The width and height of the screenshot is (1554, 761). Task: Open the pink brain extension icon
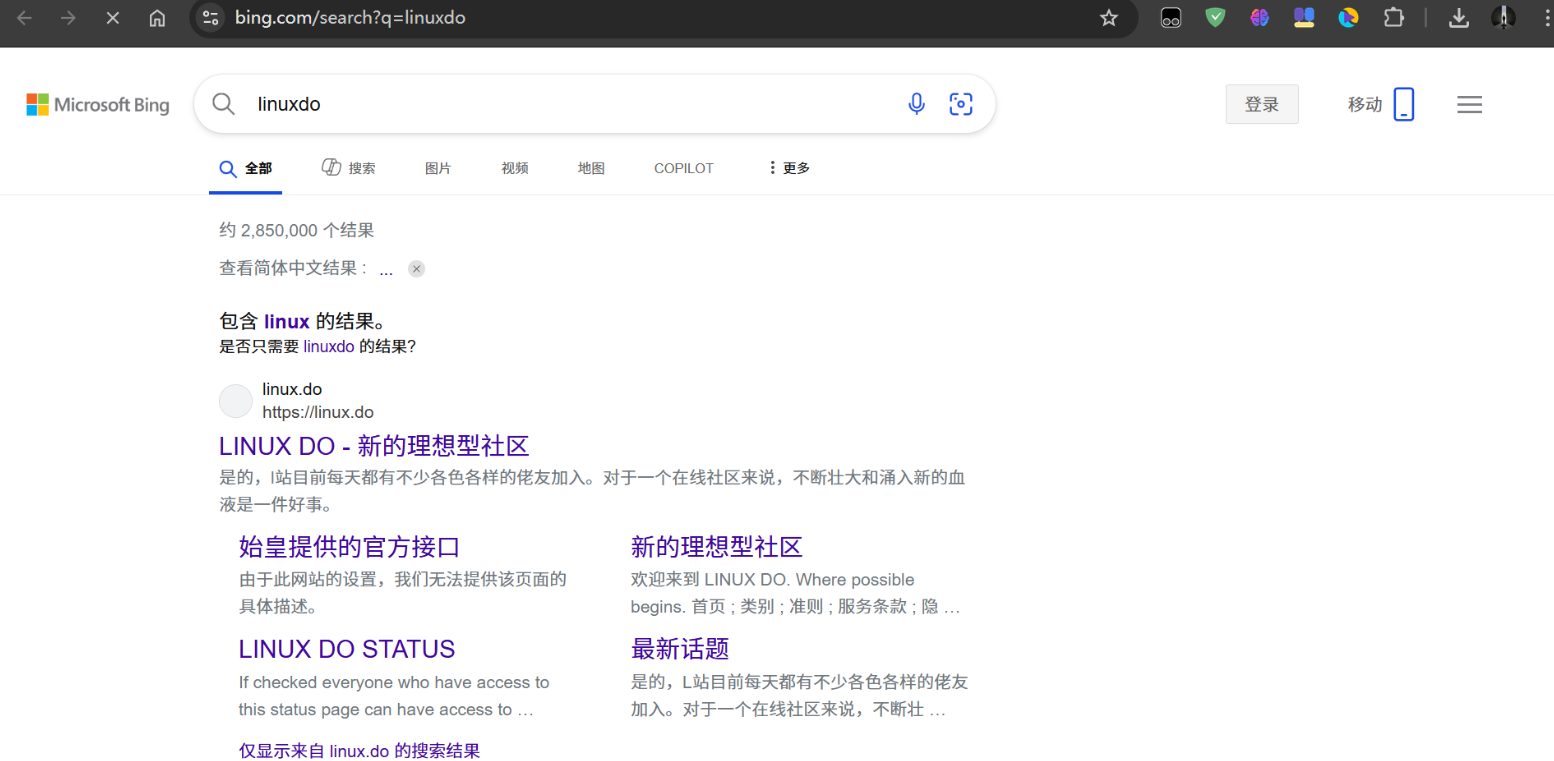(x=1259, y=17)
